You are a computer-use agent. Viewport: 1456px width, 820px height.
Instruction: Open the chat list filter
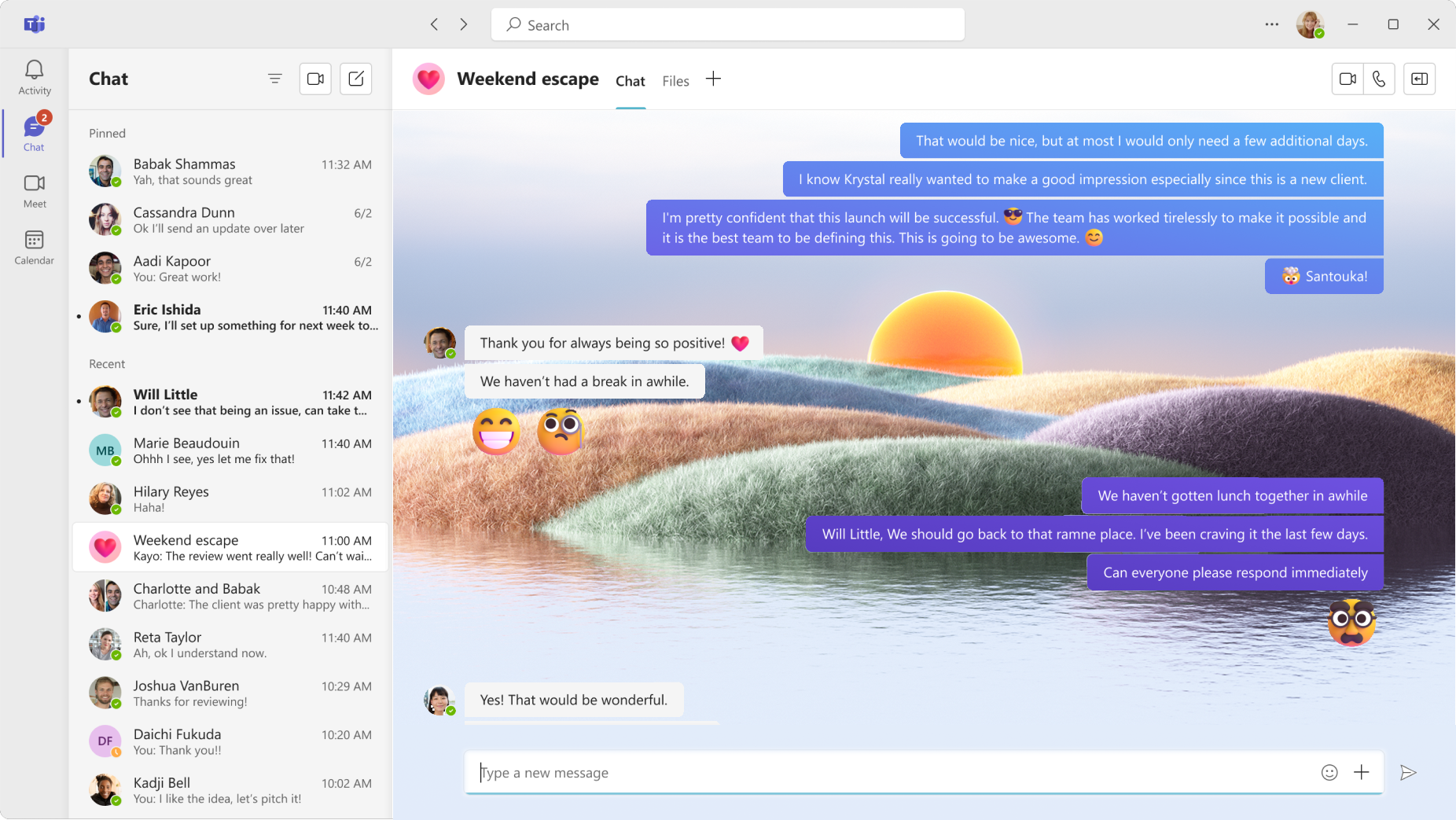point(274,79)
